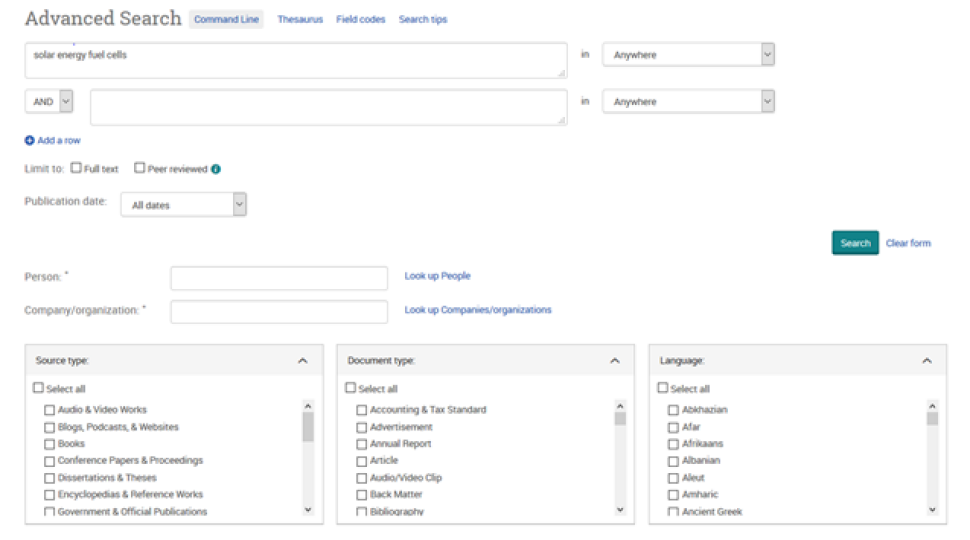Enable the Full text limit checkbox
This screenshot has height=540, width=970.
pyautogui.click(x=76, y=168)
